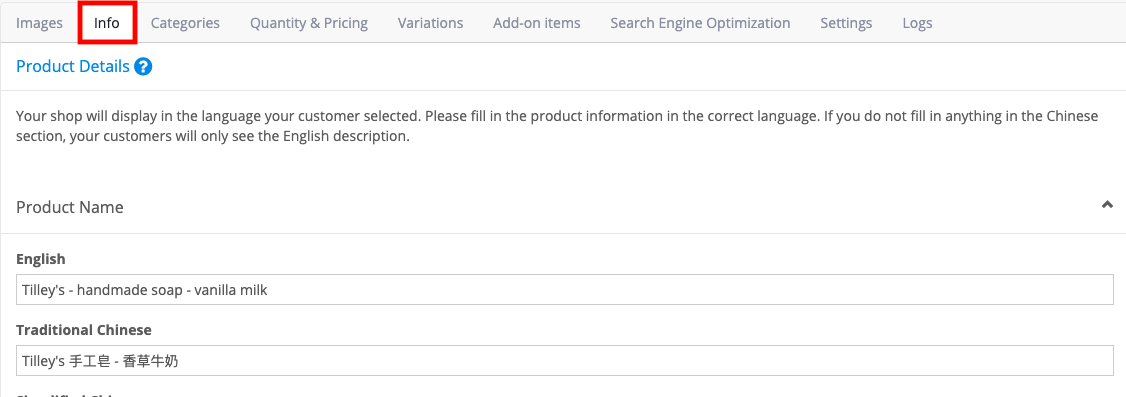Focus the Traditional Chinese product name field
Viewport: 1126px width, 397px height.
pyautogui.click(x=564, y=361)
